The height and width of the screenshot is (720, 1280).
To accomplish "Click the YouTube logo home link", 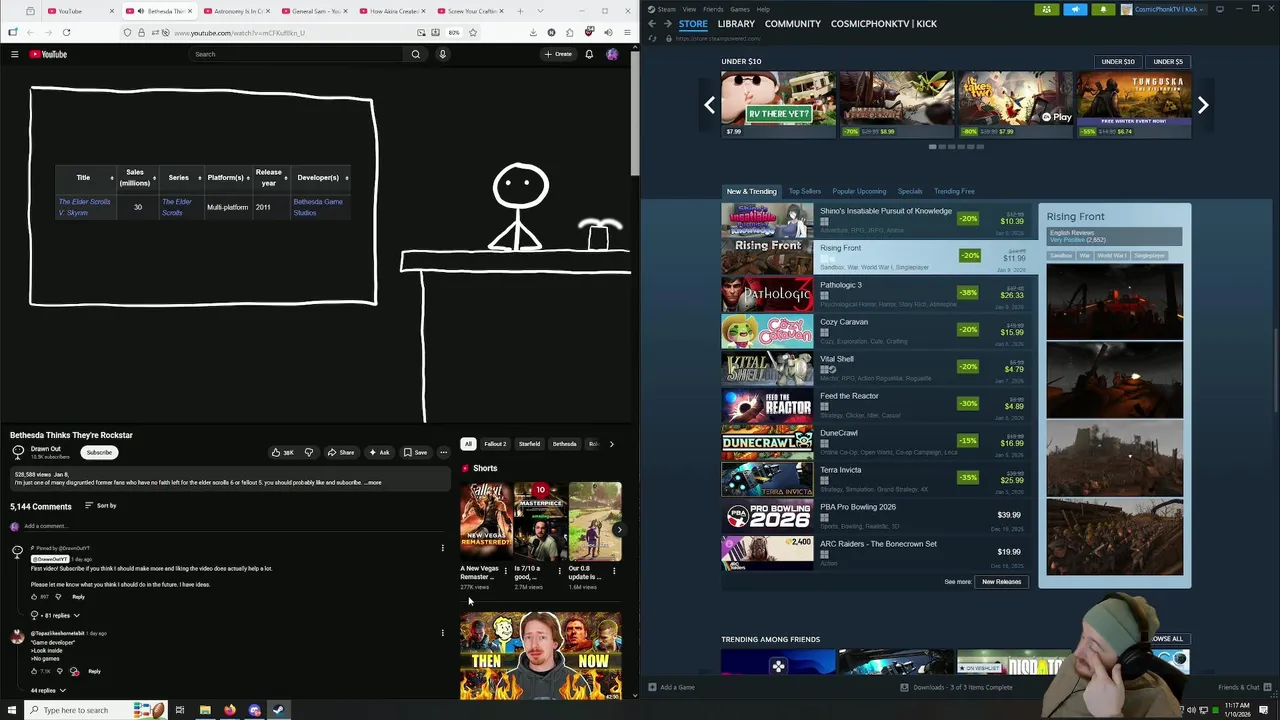I will coord(48,54).
